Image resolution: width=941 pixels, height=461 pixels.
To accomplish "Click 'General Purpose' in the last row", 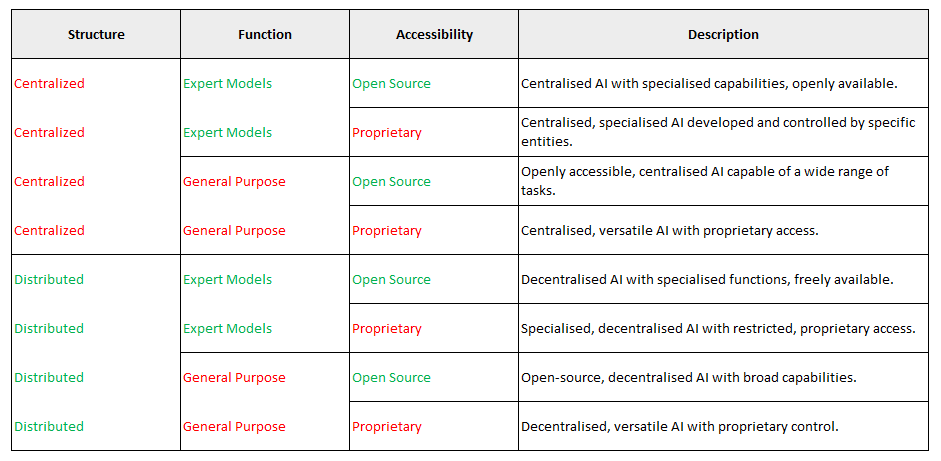I will tap(234, 427).
